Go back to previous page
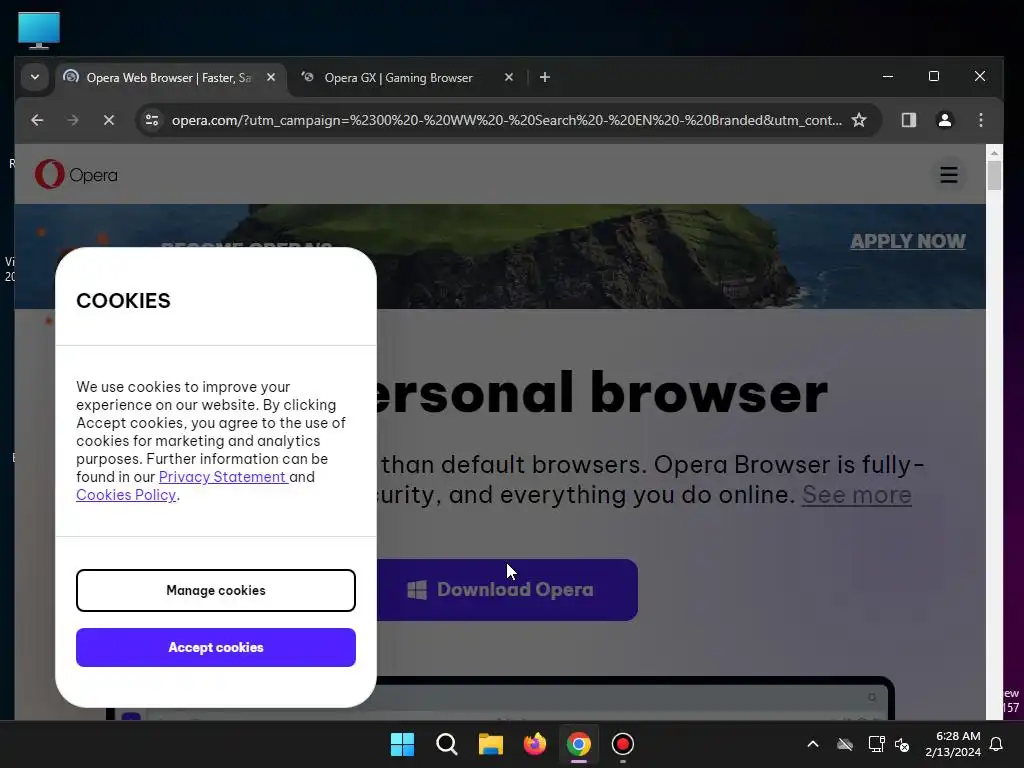The width and height of the screenshot is (1024, 768). coord(37,120)
